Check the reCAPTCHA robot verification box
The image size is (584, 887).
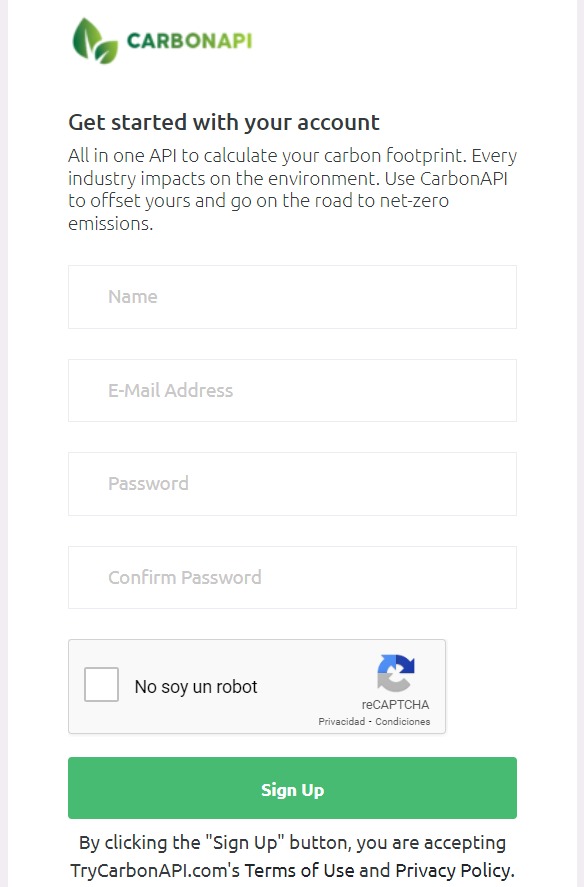point(101,684)
